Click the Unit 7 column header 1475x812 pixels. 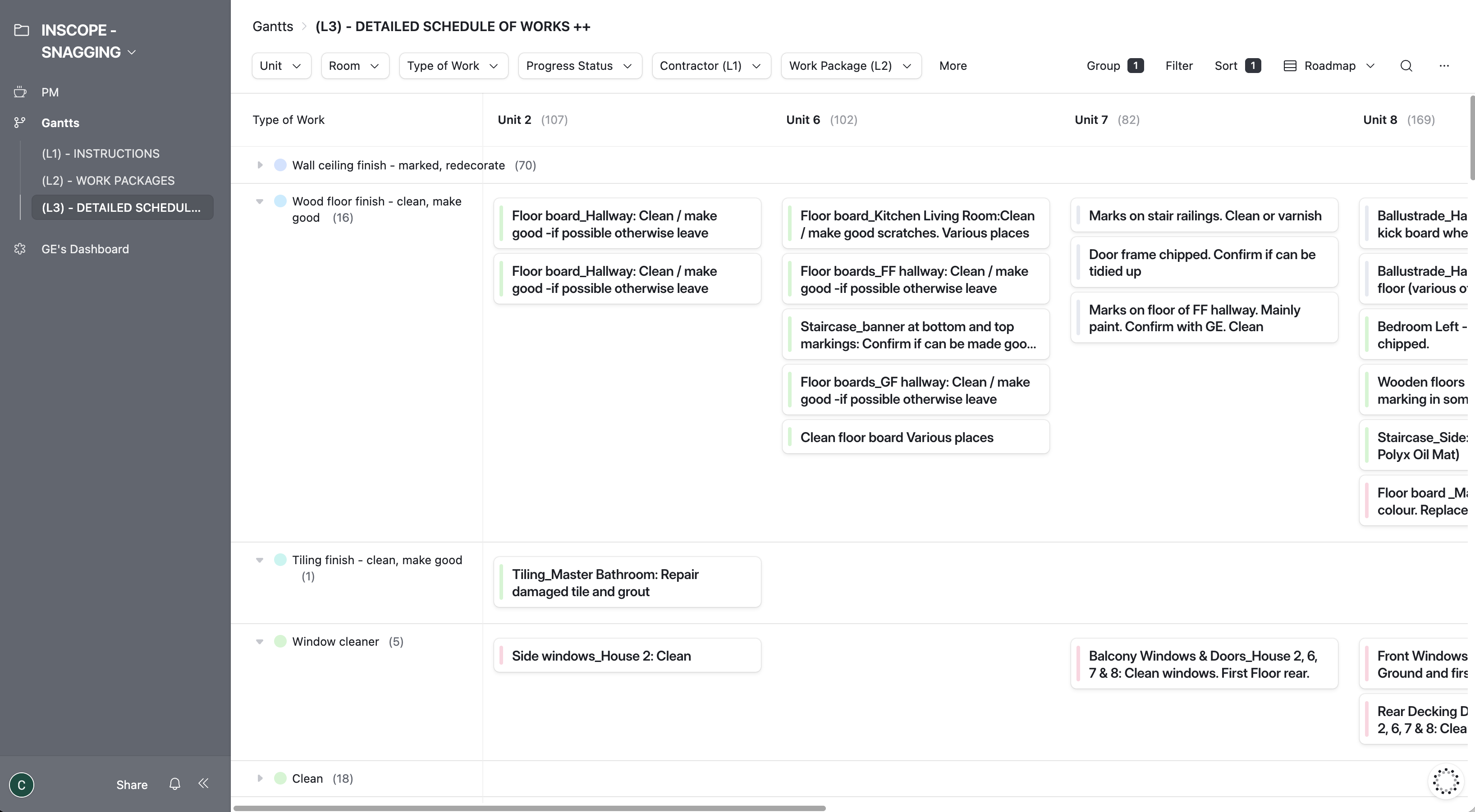pos(1107,119)
